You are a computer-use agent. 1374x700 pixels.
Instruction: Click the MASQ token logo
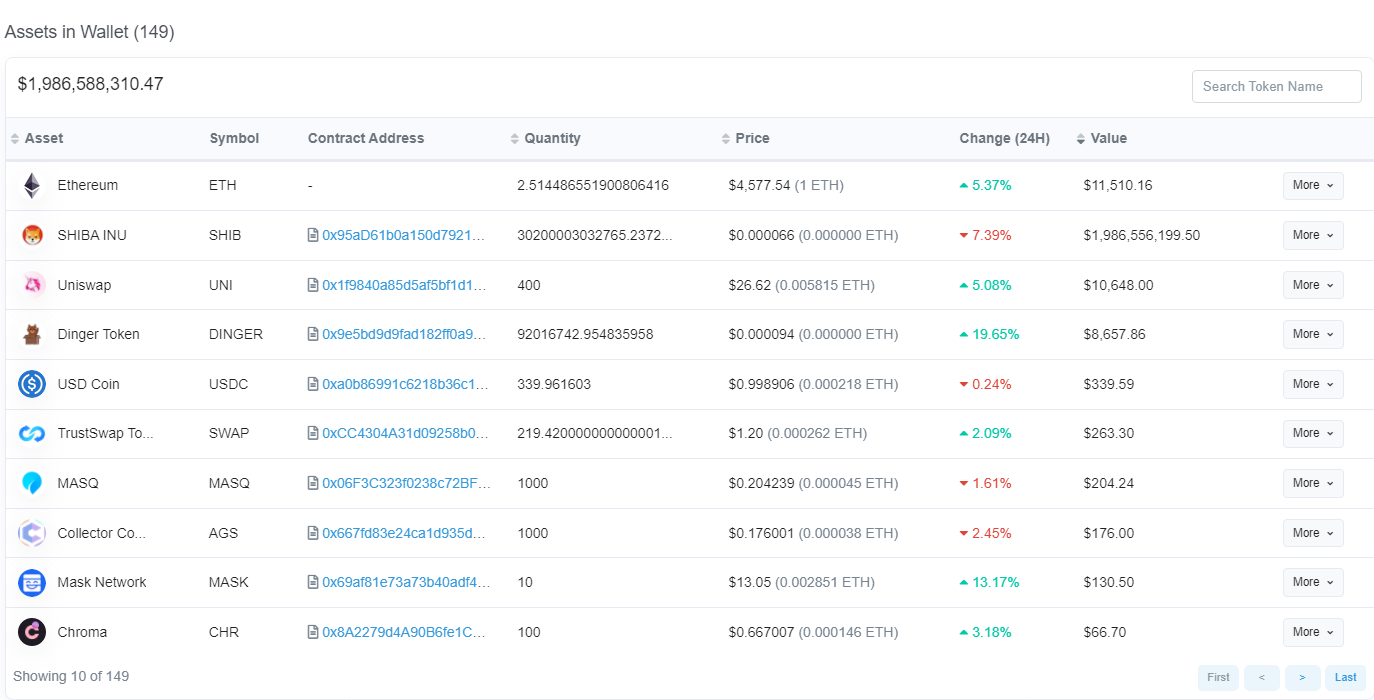click(x=32, y=483)
